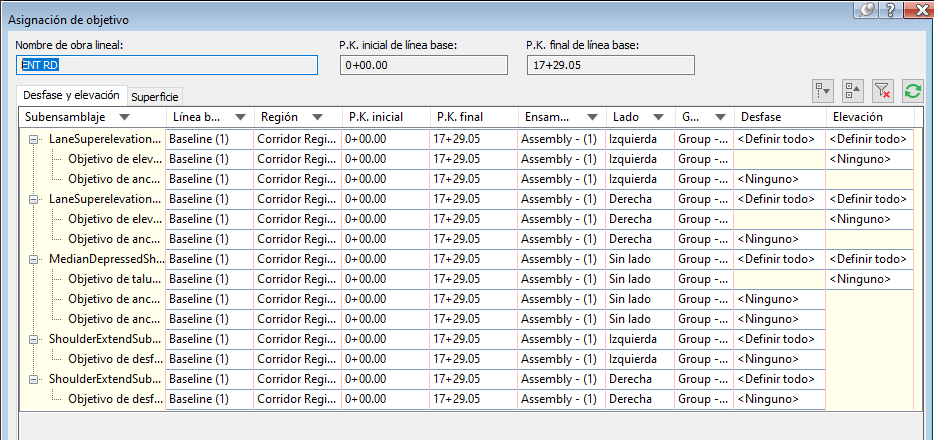Click <Definir todo> Elevación cell in first row
Viewport: 934px width, 440px height.
[868, 139]
